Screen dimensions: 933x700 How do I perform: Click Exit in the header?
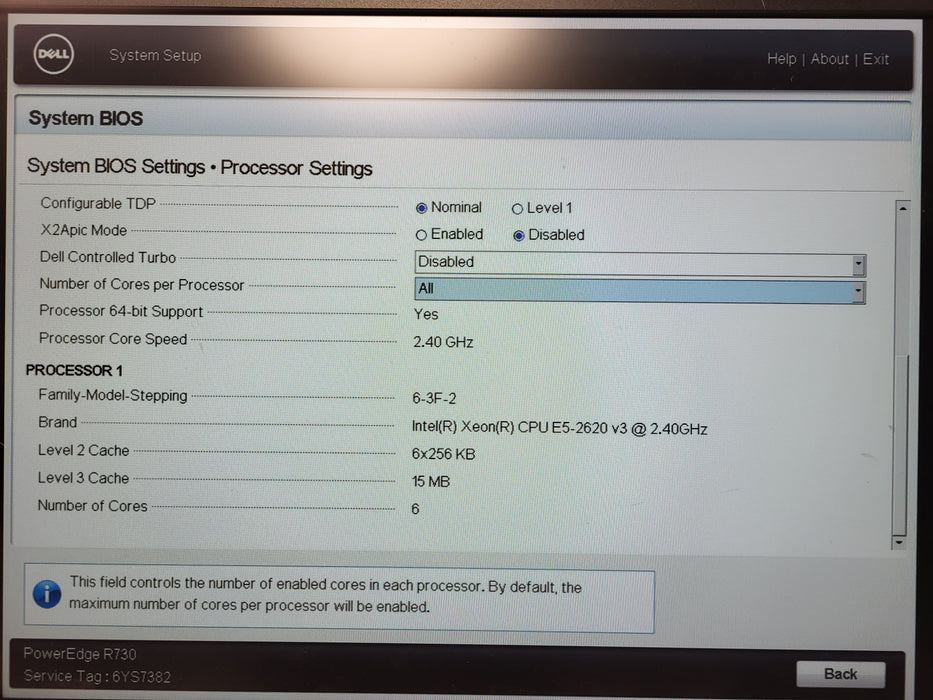pyautogui.click(x=876, y=59)
